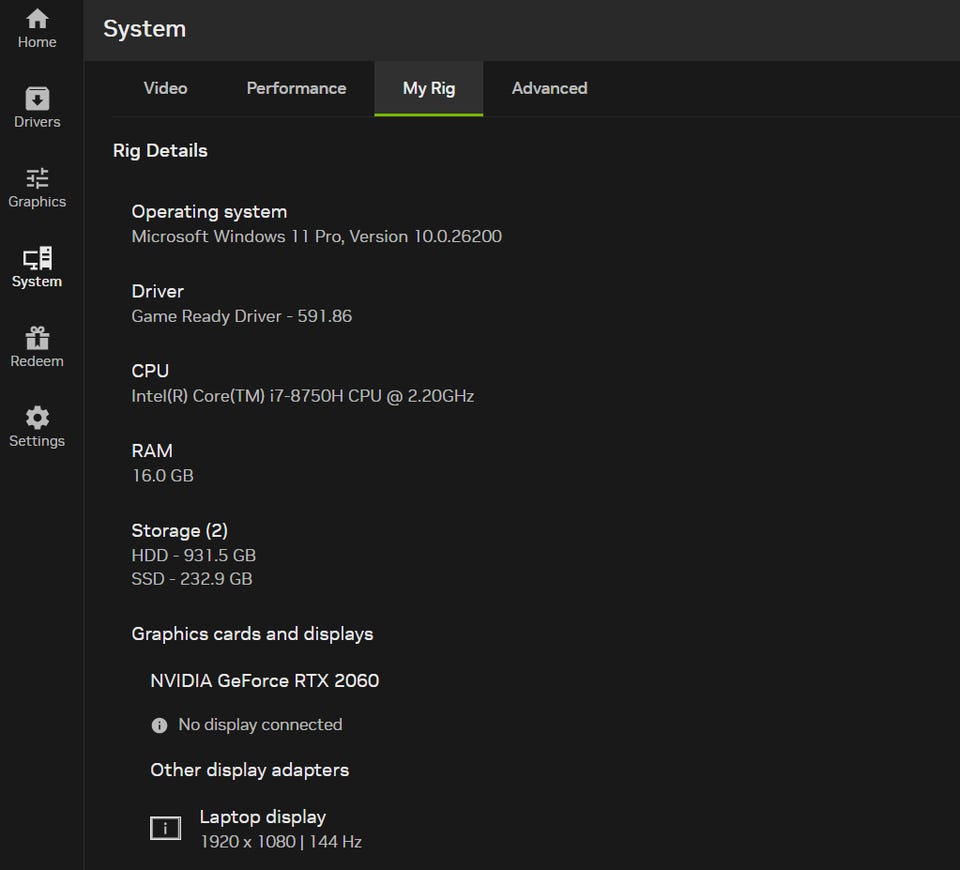Select the System icon in the sidebar
This screenshot has width=960, height=870.
[37, 267]
